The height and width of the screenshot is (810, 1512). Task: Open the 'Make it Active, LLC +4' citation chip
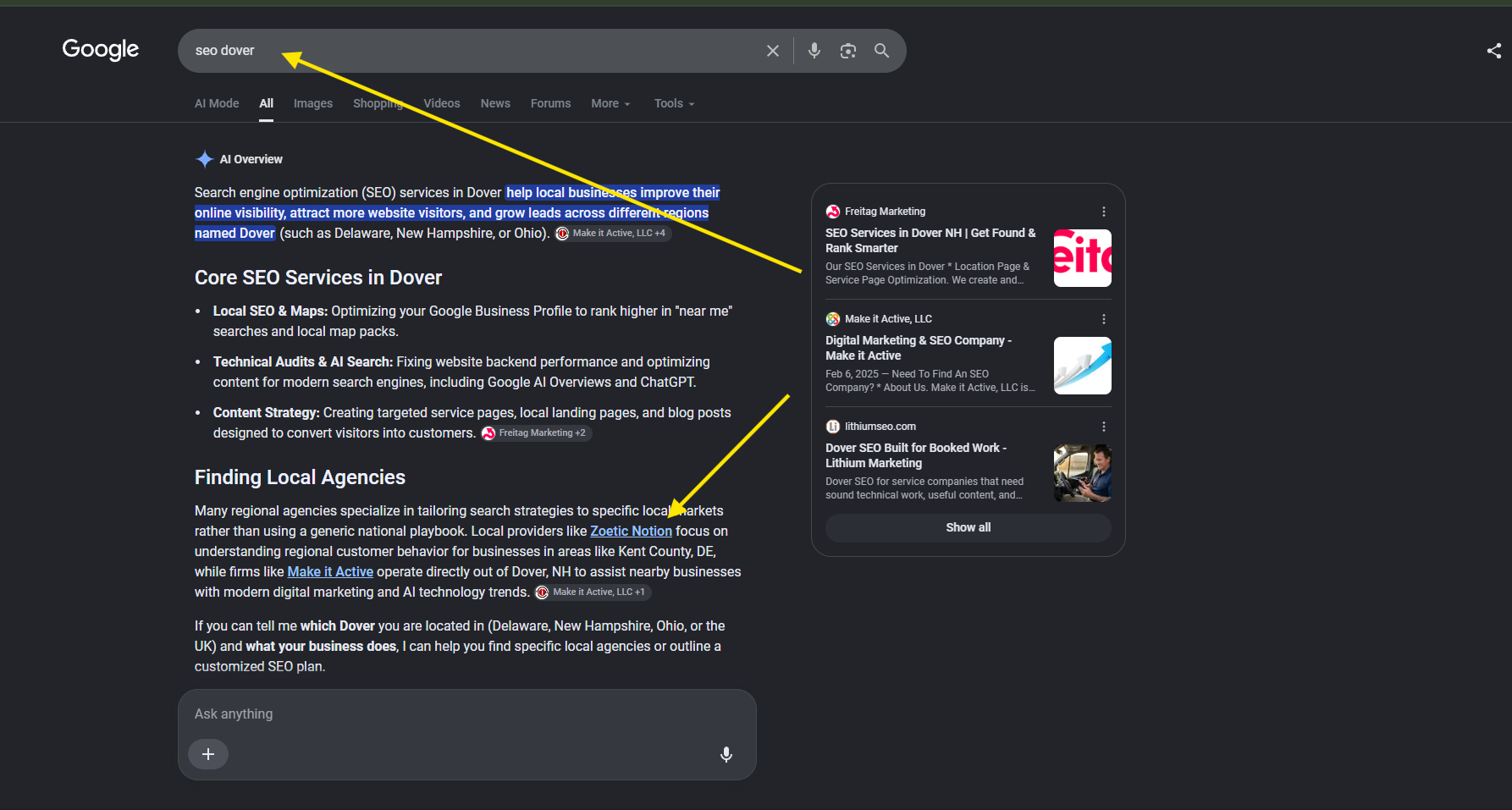(613, 234)
